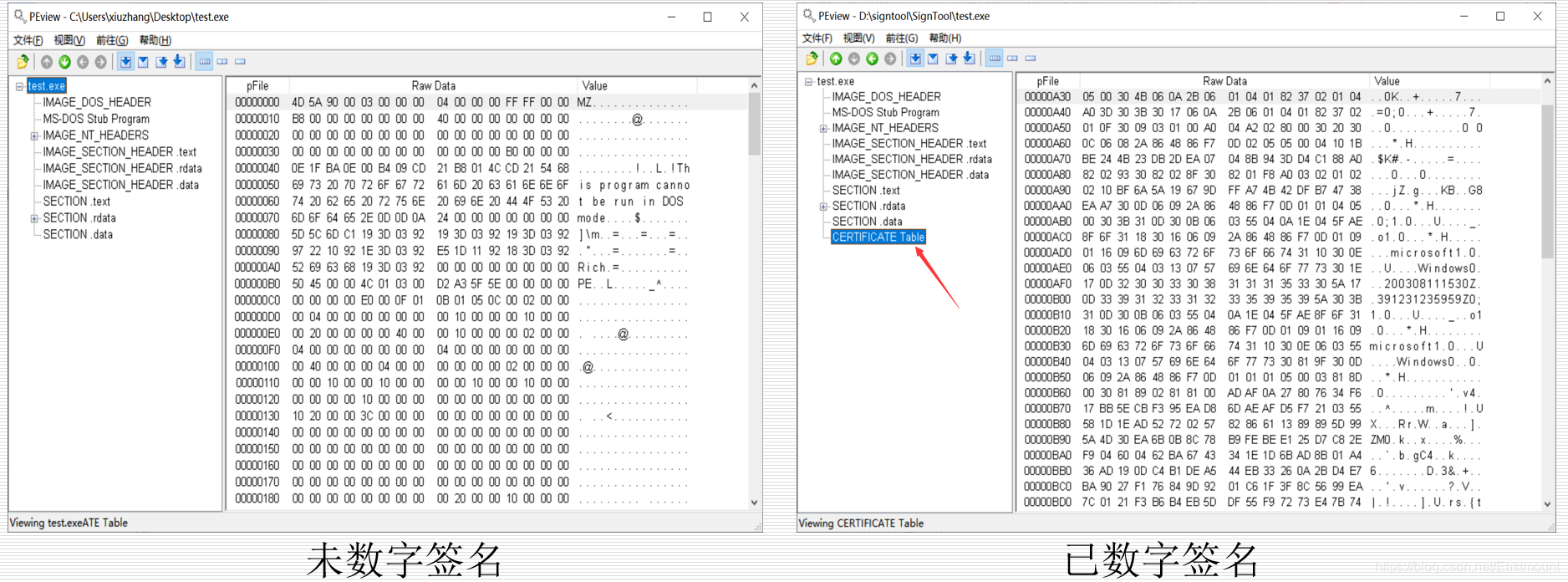The width and height of the screenshot is (1568, 582).
Task: Select SECTION .data in left PEview tree
Action: (78, 234)
